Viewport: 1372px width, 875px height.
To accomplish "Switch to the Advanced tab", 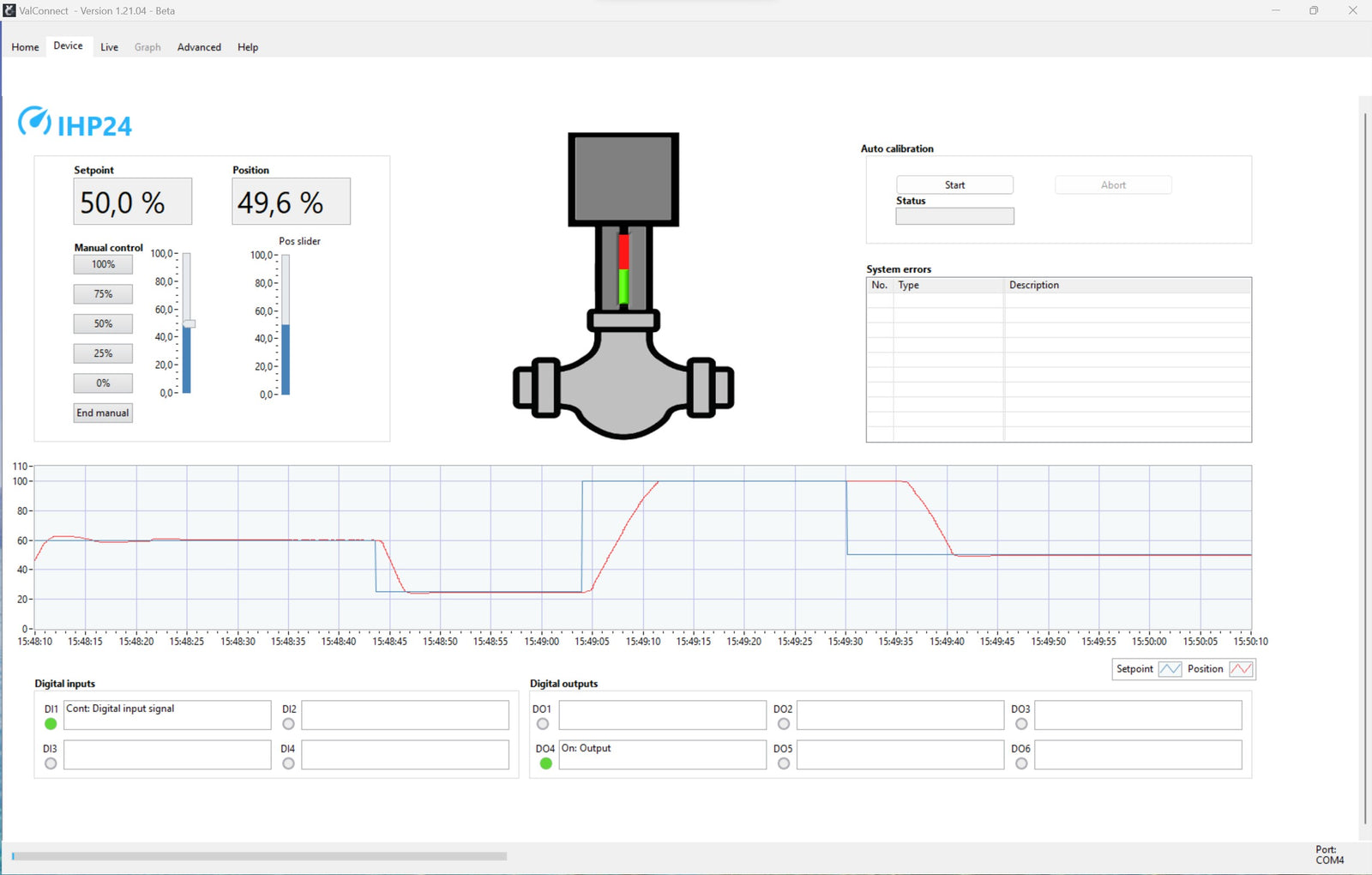I will click(x=199, y=47).
